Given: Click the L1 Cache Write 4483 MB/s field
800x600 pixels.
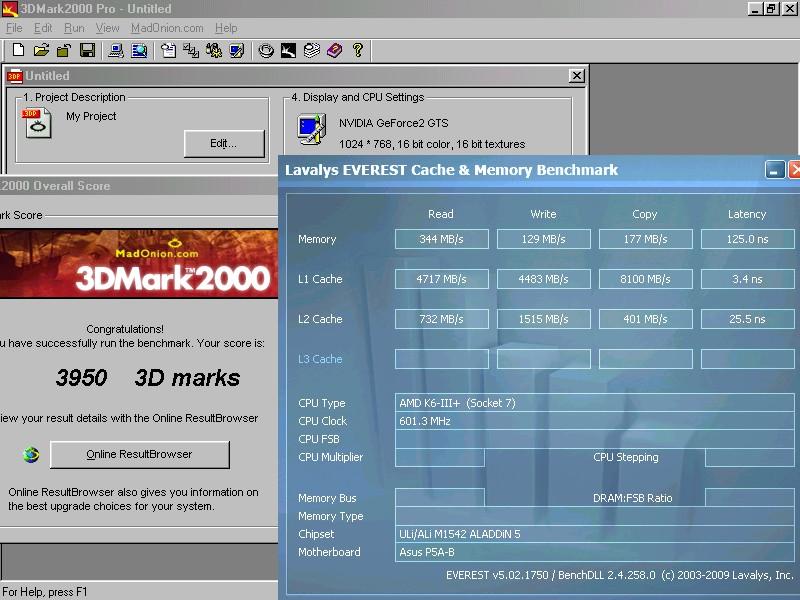Looking at the screenshot, I should pos(543,279).
